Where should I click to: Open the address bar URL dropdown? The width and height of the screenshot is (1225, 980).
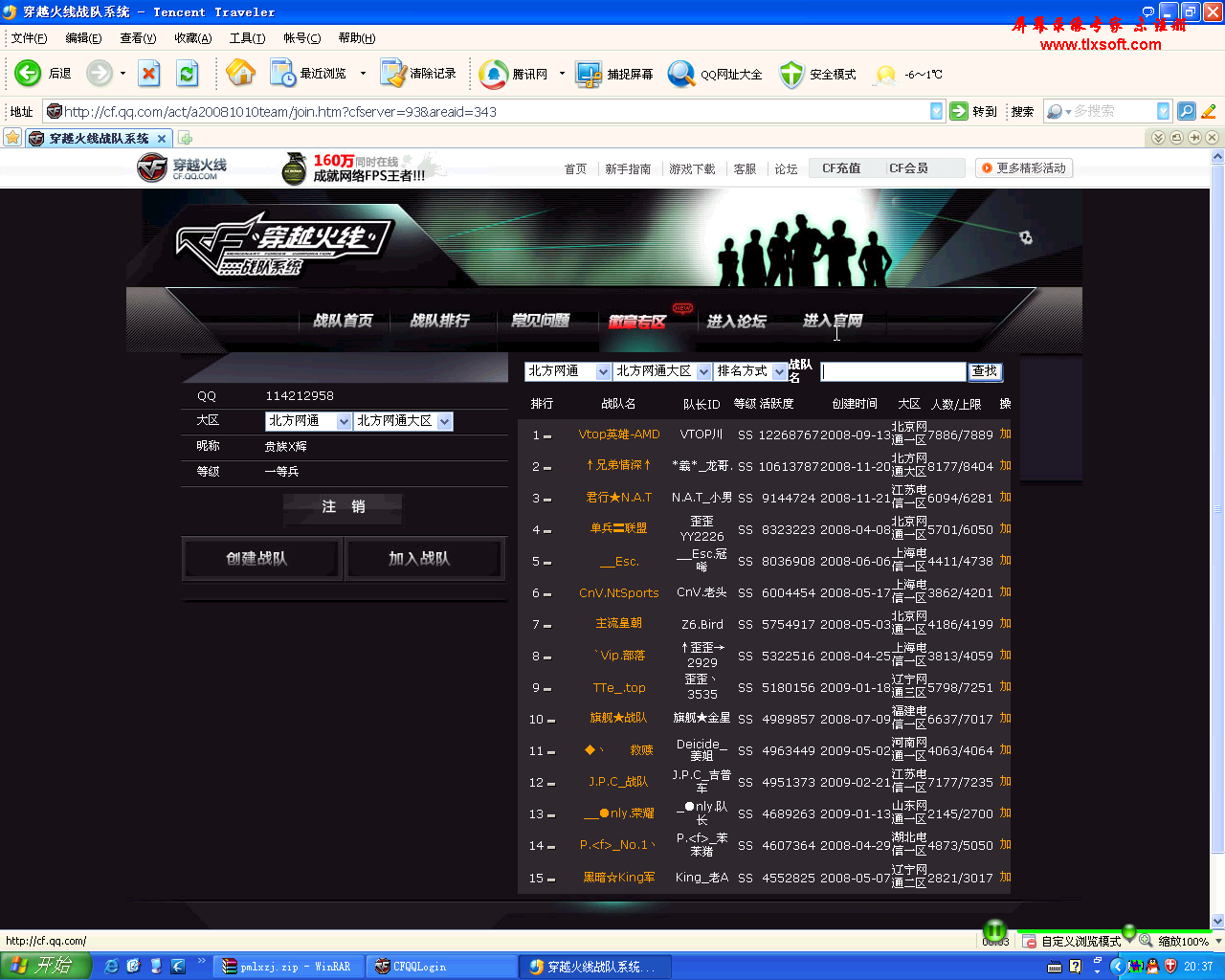(936, 111)
